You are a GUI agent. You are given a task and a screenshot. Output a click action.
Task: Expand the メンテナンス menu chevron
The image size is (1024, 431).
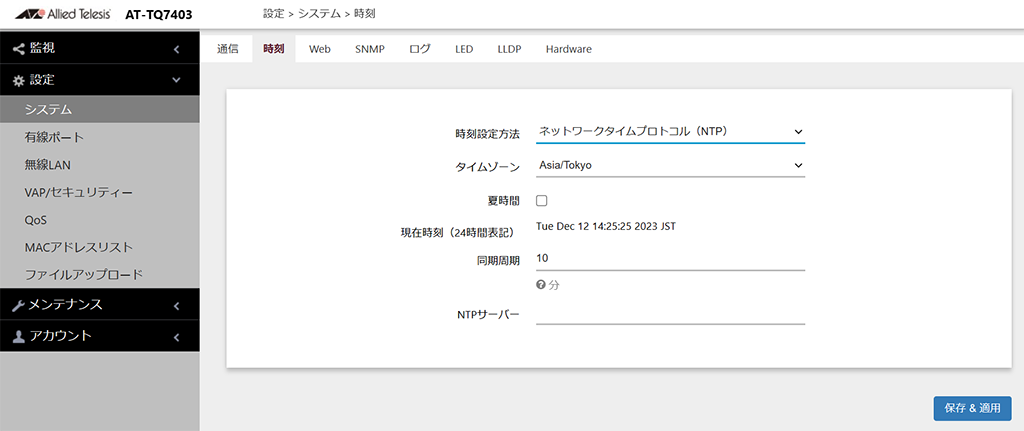(x=176, y=305)
